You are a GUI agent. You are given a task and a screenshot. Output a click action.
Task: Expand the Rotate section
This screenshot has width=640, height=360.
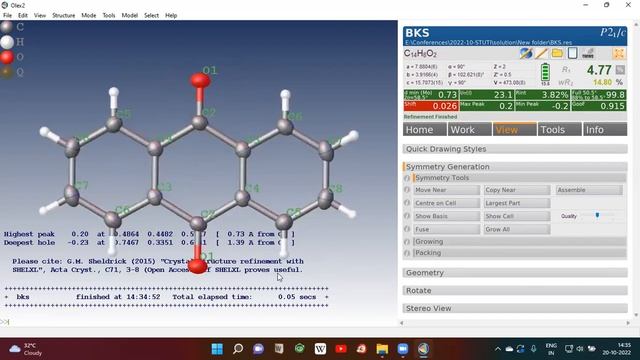pos(515,291)
